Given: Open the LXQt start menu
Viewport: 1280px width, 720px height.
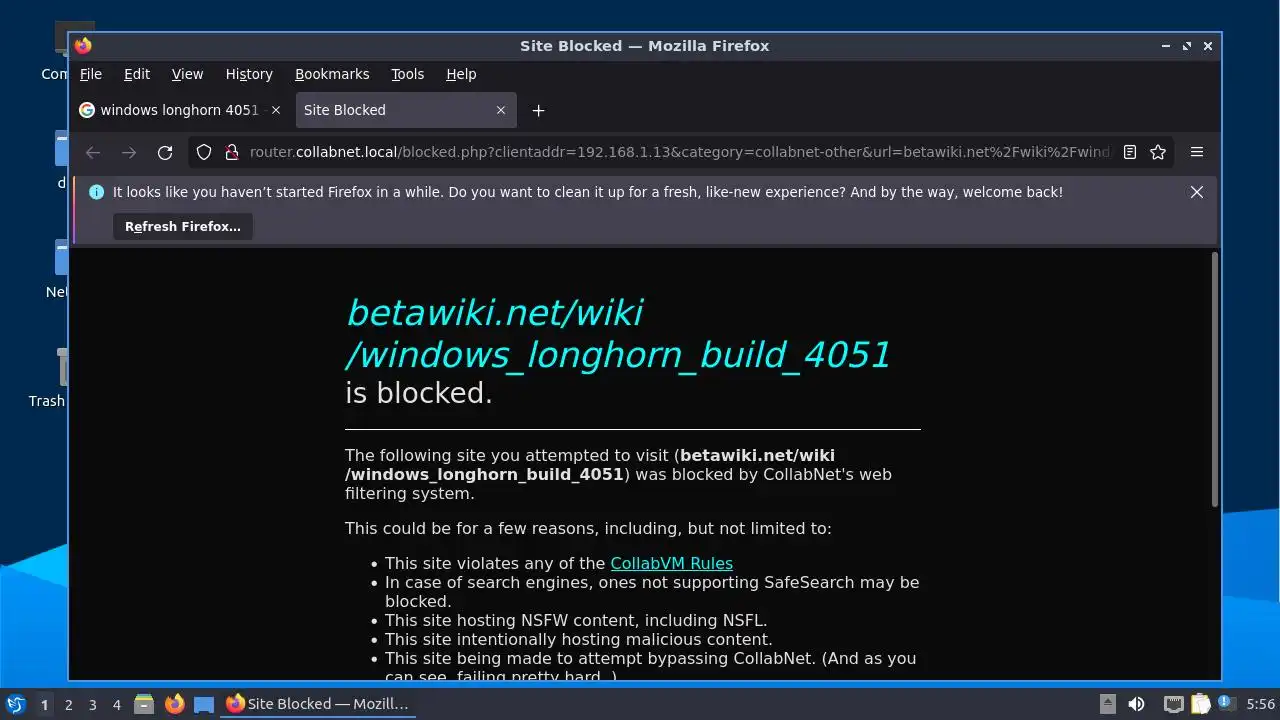Looking at the screenshot, I should [15, 704].
